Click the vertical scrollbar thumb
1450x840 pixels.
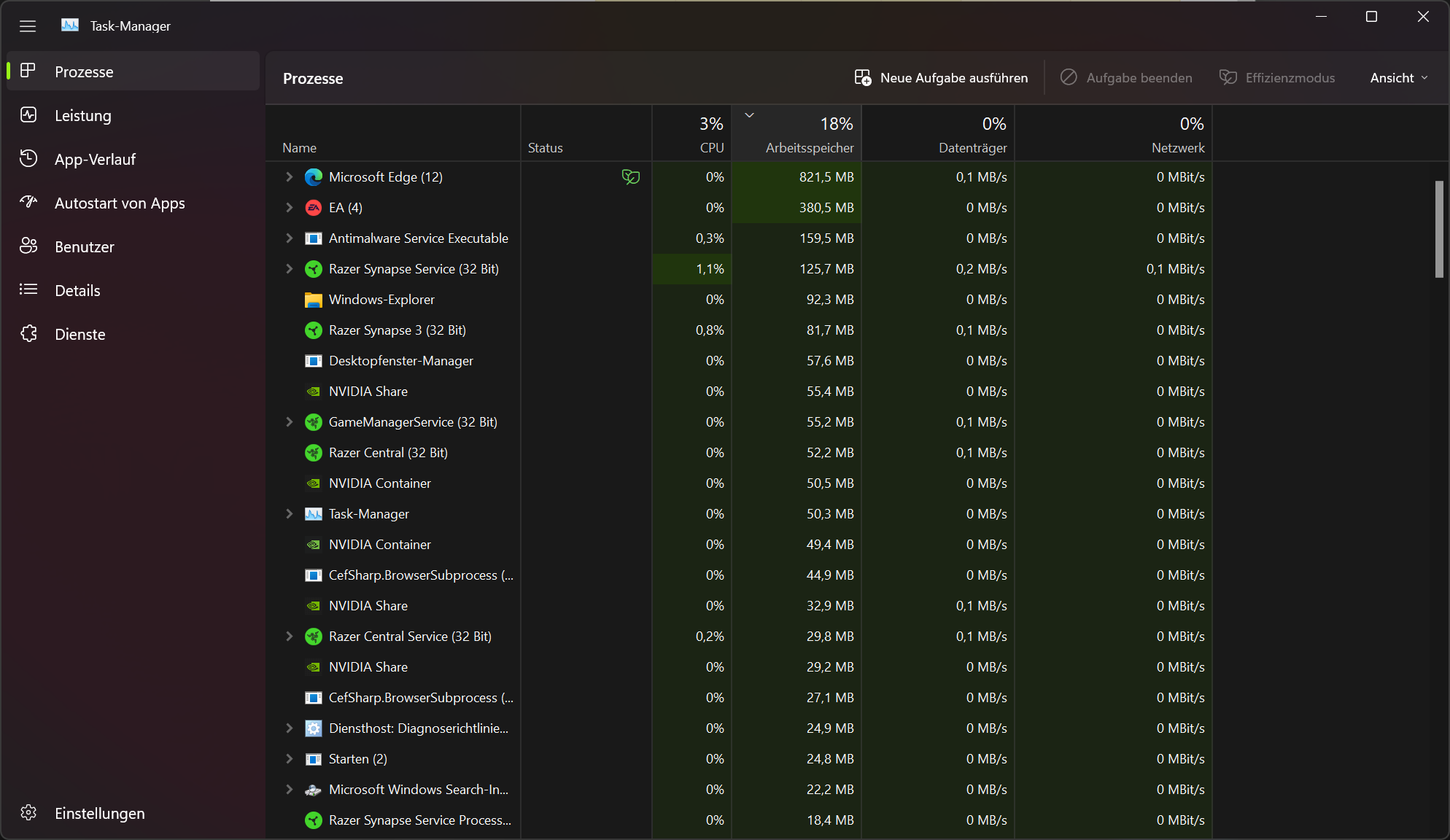tap(1438, 229)
